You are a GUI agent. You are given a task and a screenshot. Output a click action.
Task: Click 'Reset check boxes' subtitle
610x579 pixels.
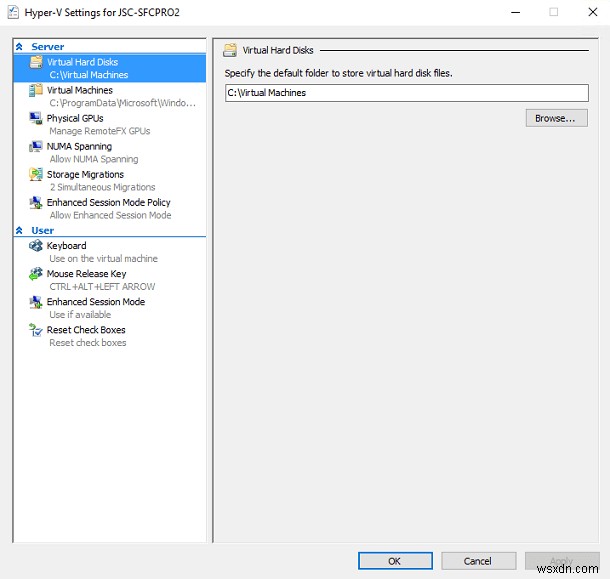[88, 342]
